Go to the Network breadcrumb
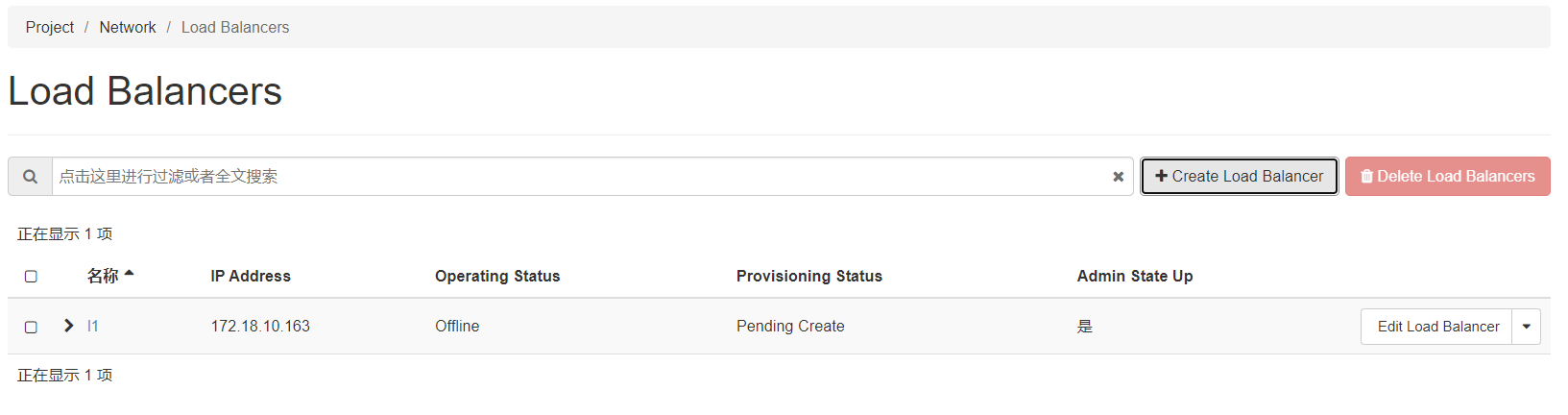Viewport: 1568px width, 415px height. 128,27
